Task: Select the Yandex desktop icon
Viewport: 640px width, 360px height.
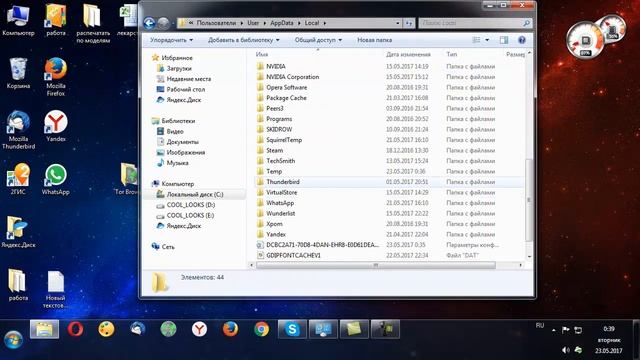Action: tap(56, 126)
